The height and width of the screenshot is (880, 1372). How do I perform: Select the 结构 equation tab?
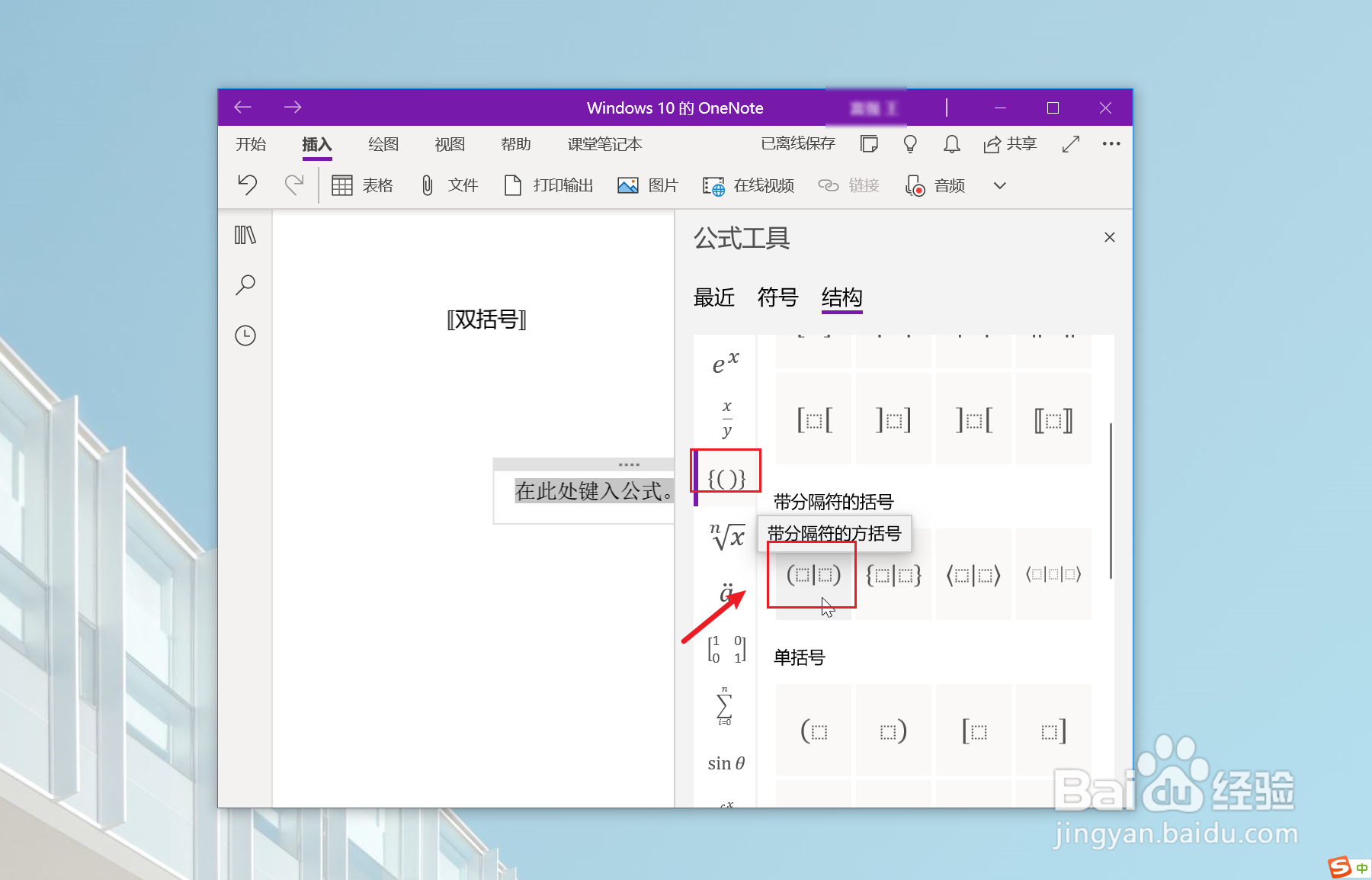(842, 297)
